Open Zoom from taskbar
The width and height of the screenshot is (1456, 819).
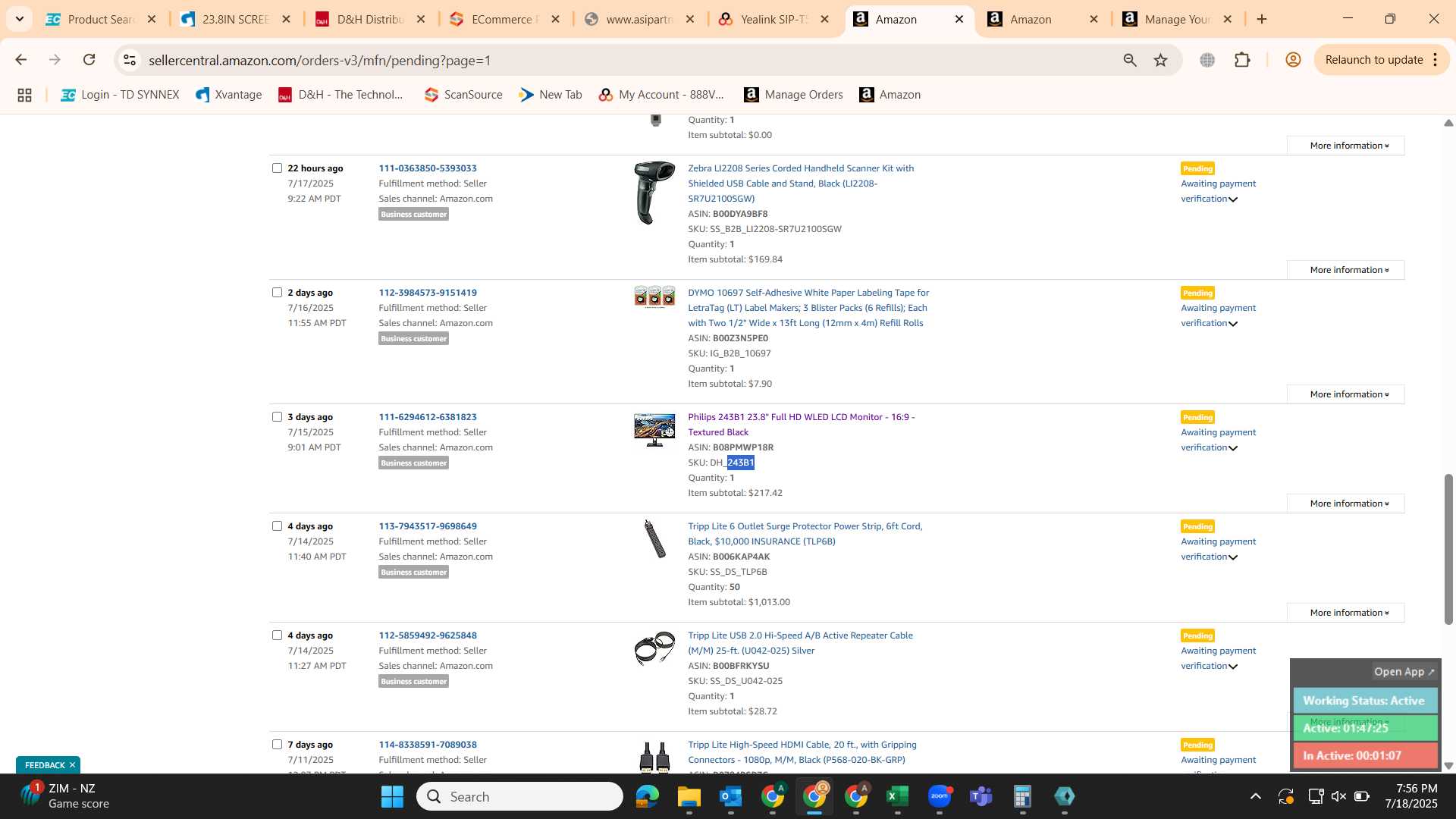(x=939, y=796)
